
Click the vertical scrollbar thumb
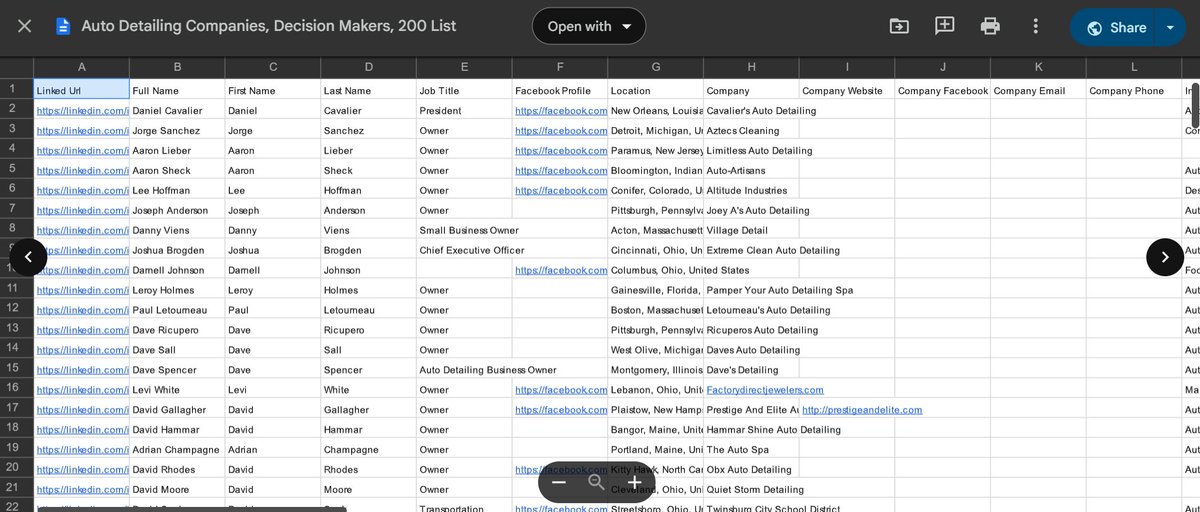[1195, 105]
